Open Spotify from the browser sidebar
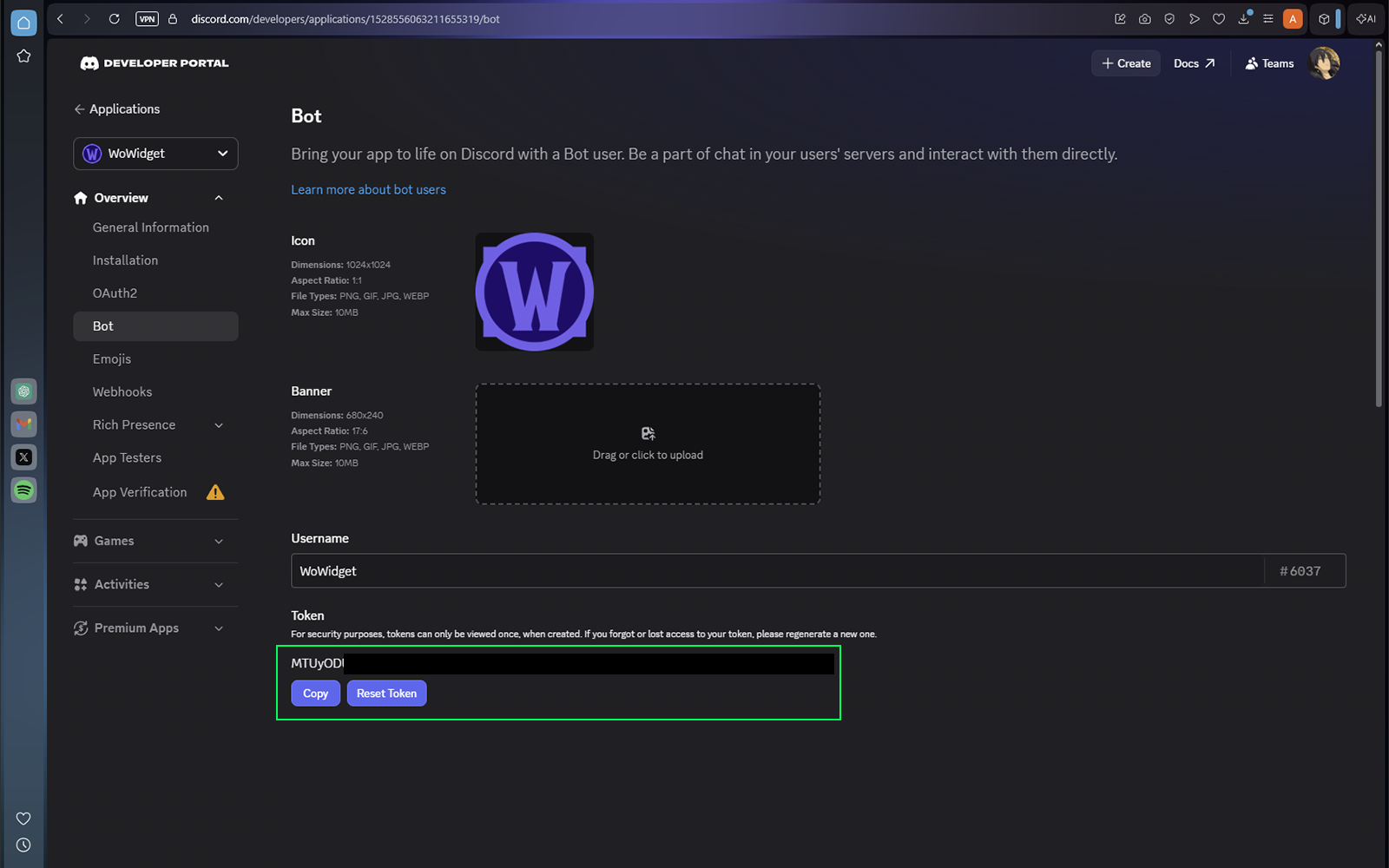The height and width of the screenshot is (868, 1389). [x=23, y=490]
